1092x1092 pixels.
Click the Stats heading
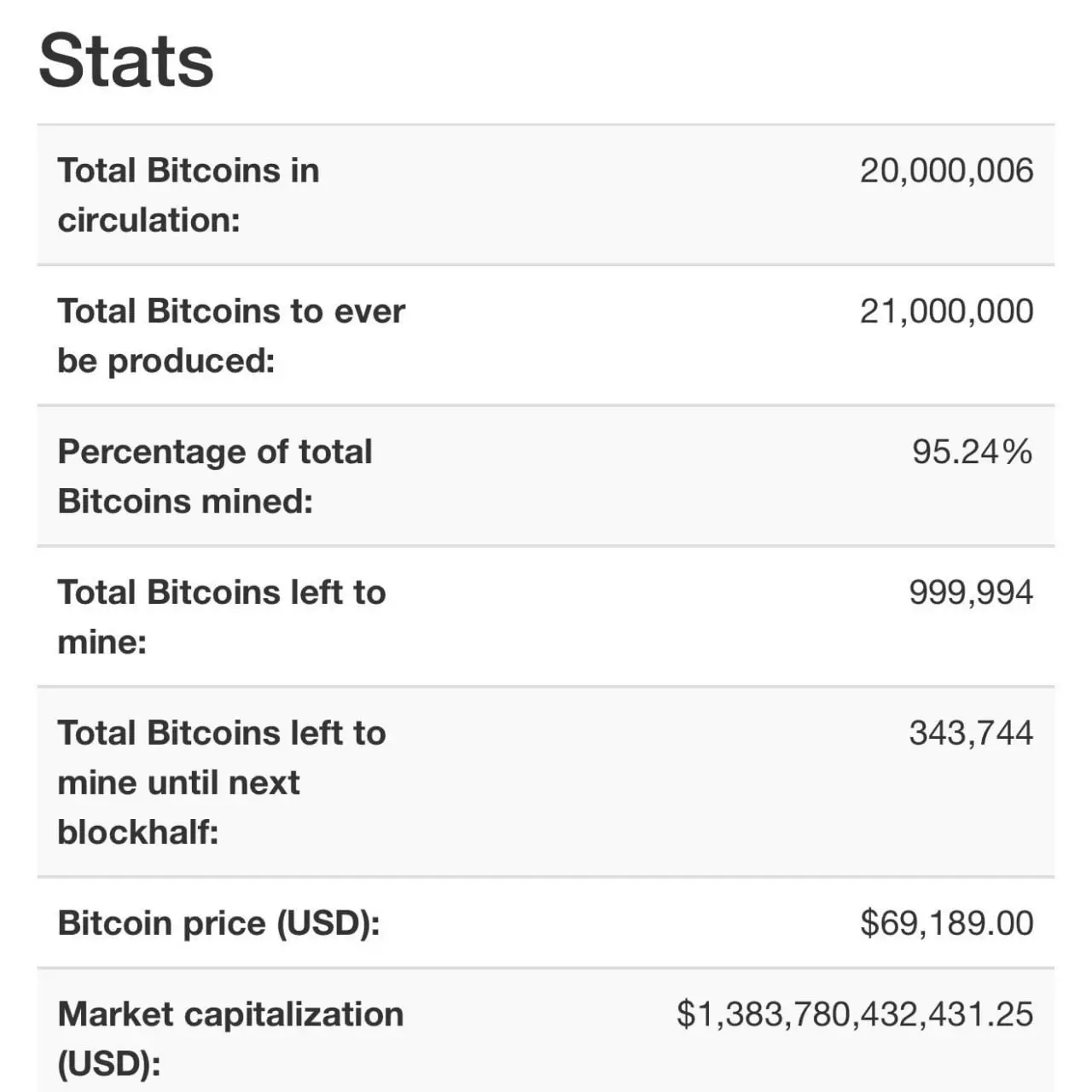(x=126, y=61)
